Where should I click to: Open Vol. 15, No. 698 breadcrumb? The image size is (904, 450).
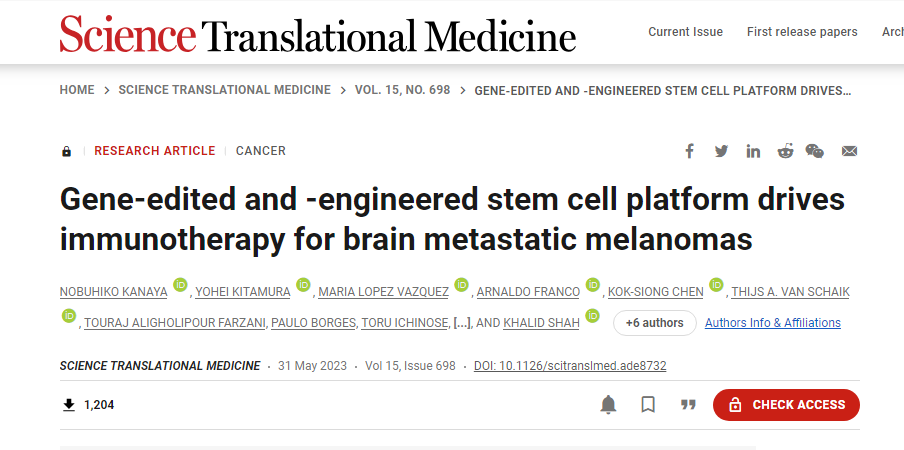(402, 90)
